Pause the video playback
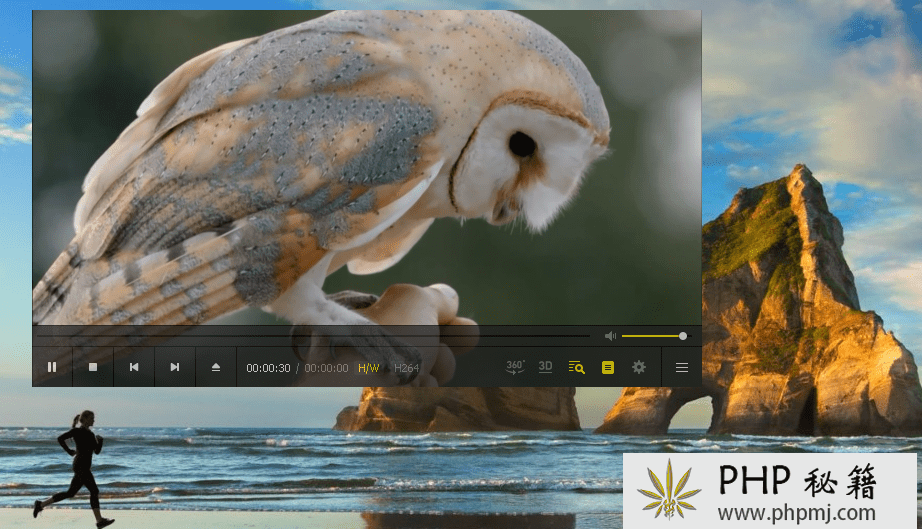The image size is (922, 529). (x=52, y=367)
